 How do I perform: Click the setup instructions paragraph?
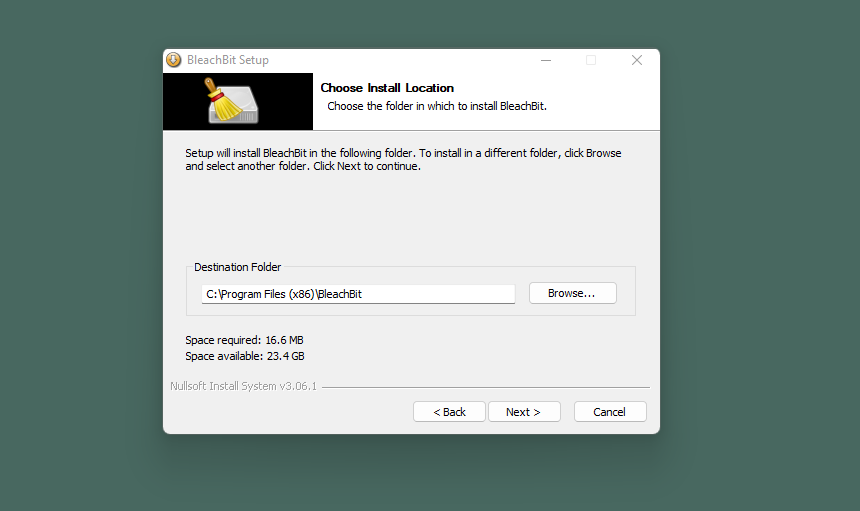click(403, 160)
